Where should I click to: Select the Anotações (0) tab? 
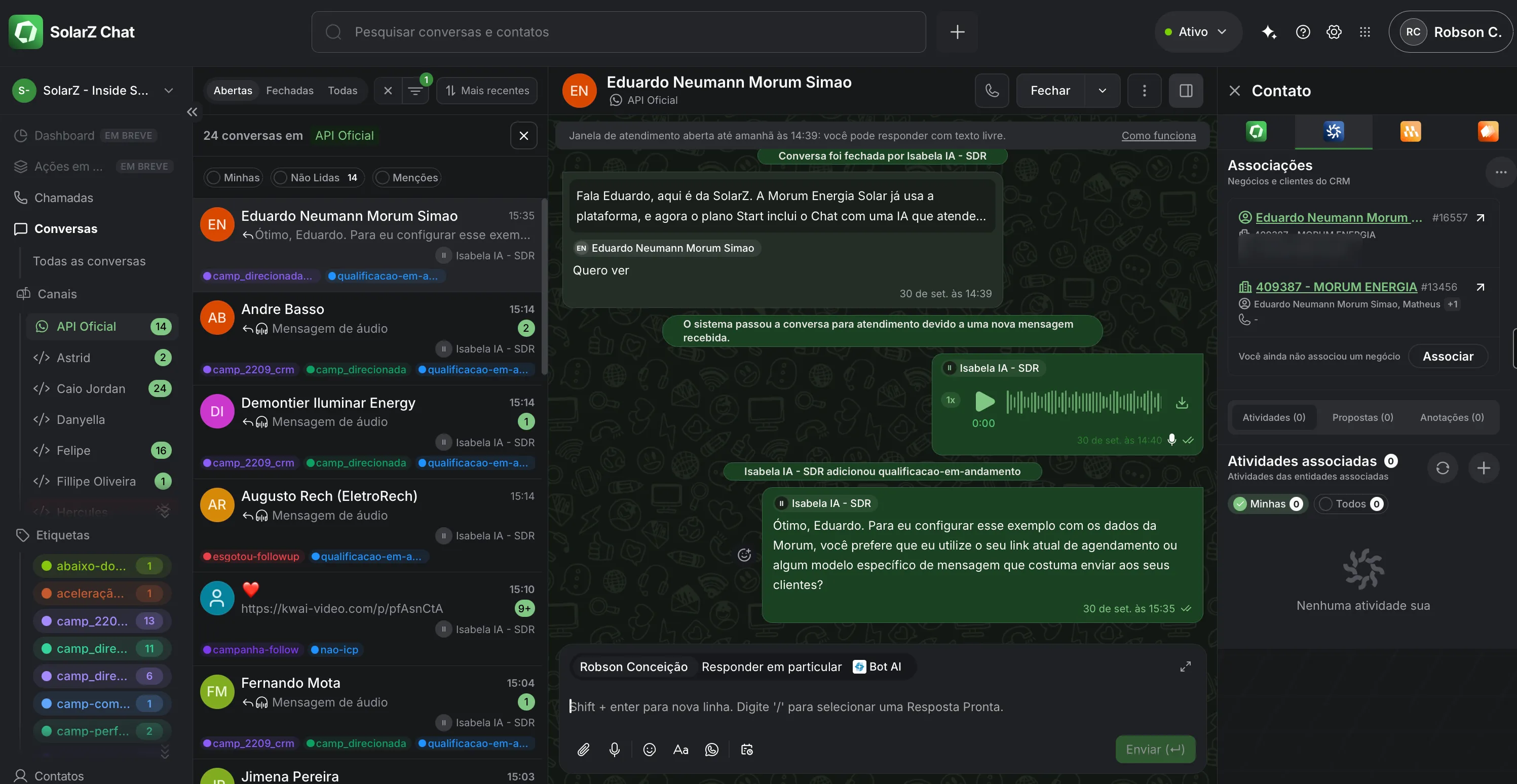pyautogui.click(x=1452, y=417)
